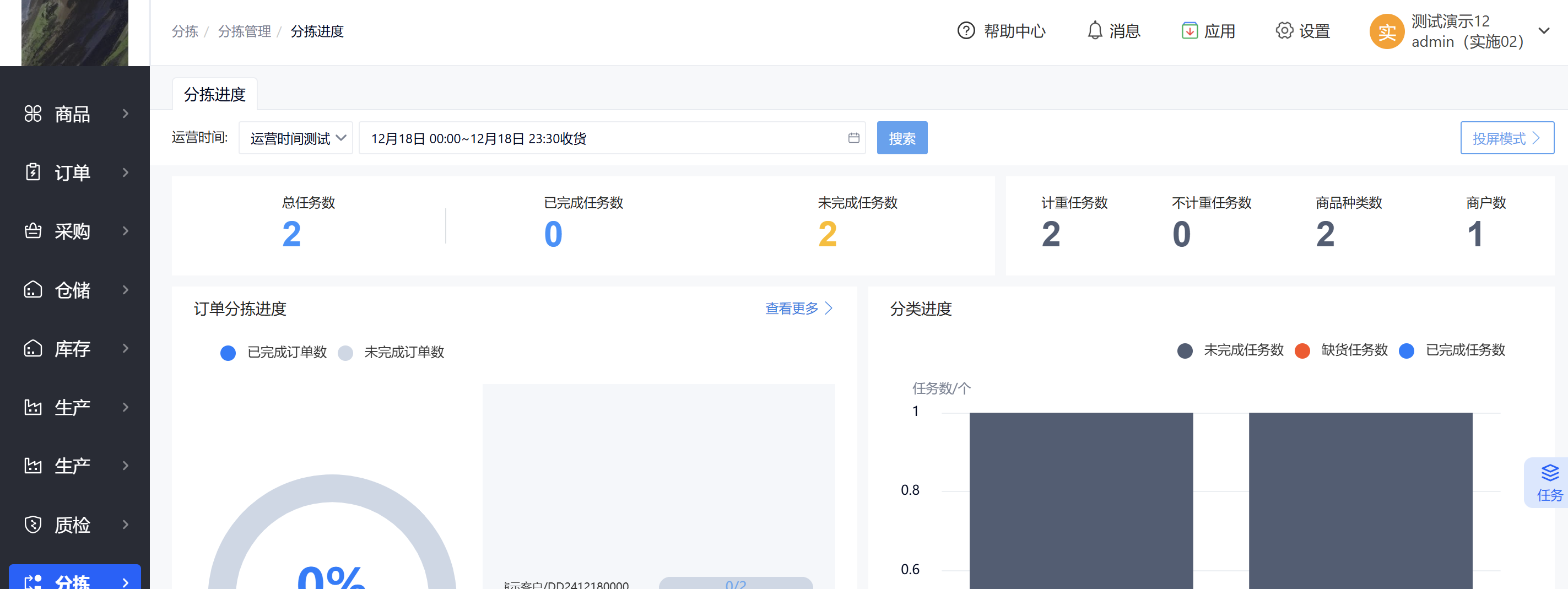Toggle 已完成任务数 legend in 分类进度
The image size is (1568, 589).
click(1452, 350)
